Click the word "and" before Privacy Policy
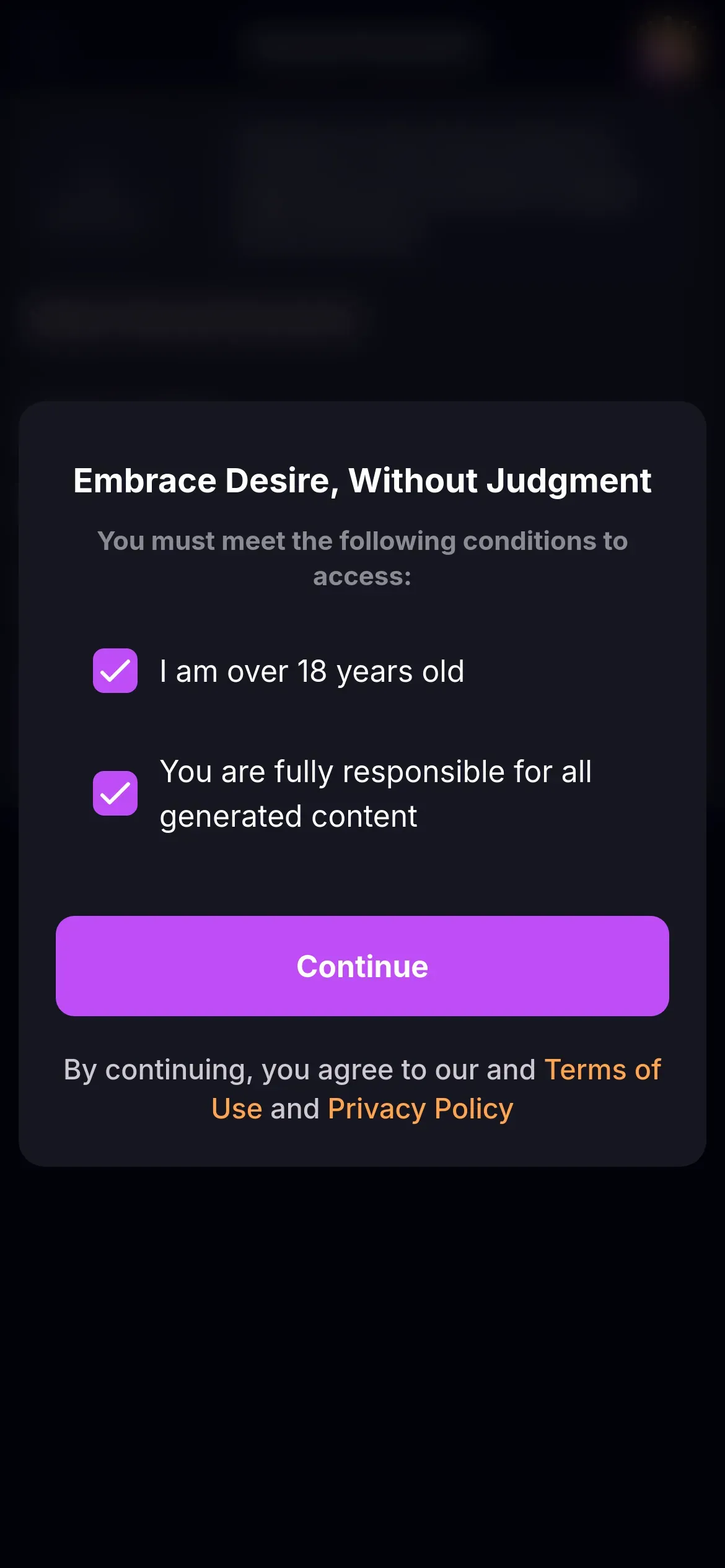This screenshot has width=725, height=1568. tap(294, 1108)
